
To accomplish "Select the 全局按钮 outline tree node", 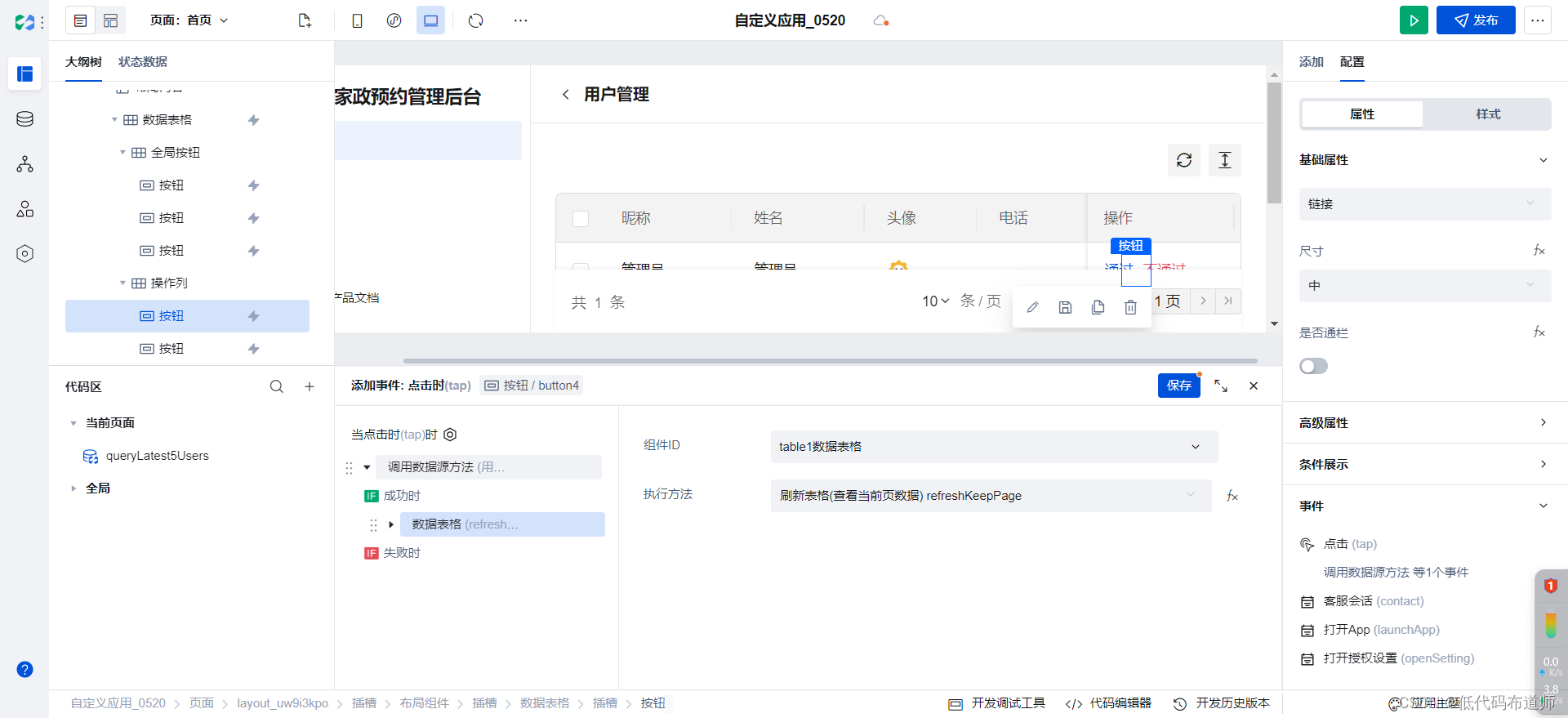I will pyautogui.click(x=175, y=153).
